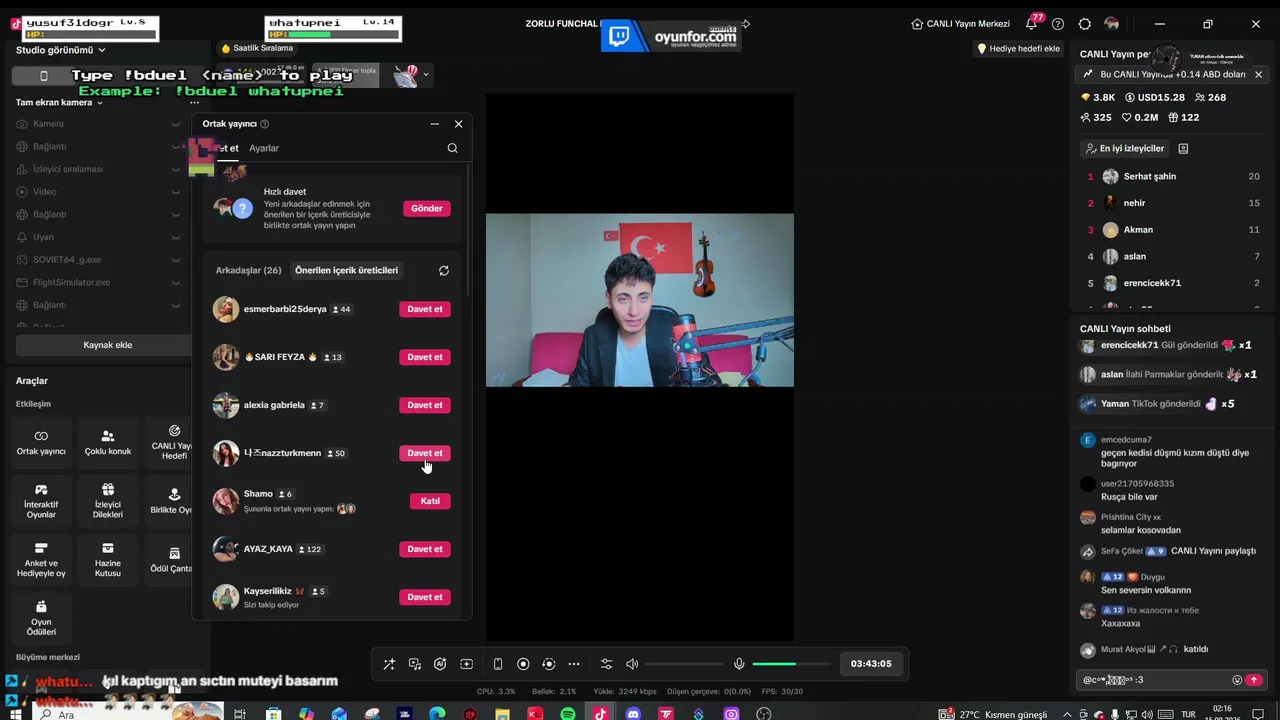1280x720 pixels.
Task: Open the viewer list icon beside En iyi izleyiciler
Action: coord(1183,148)
